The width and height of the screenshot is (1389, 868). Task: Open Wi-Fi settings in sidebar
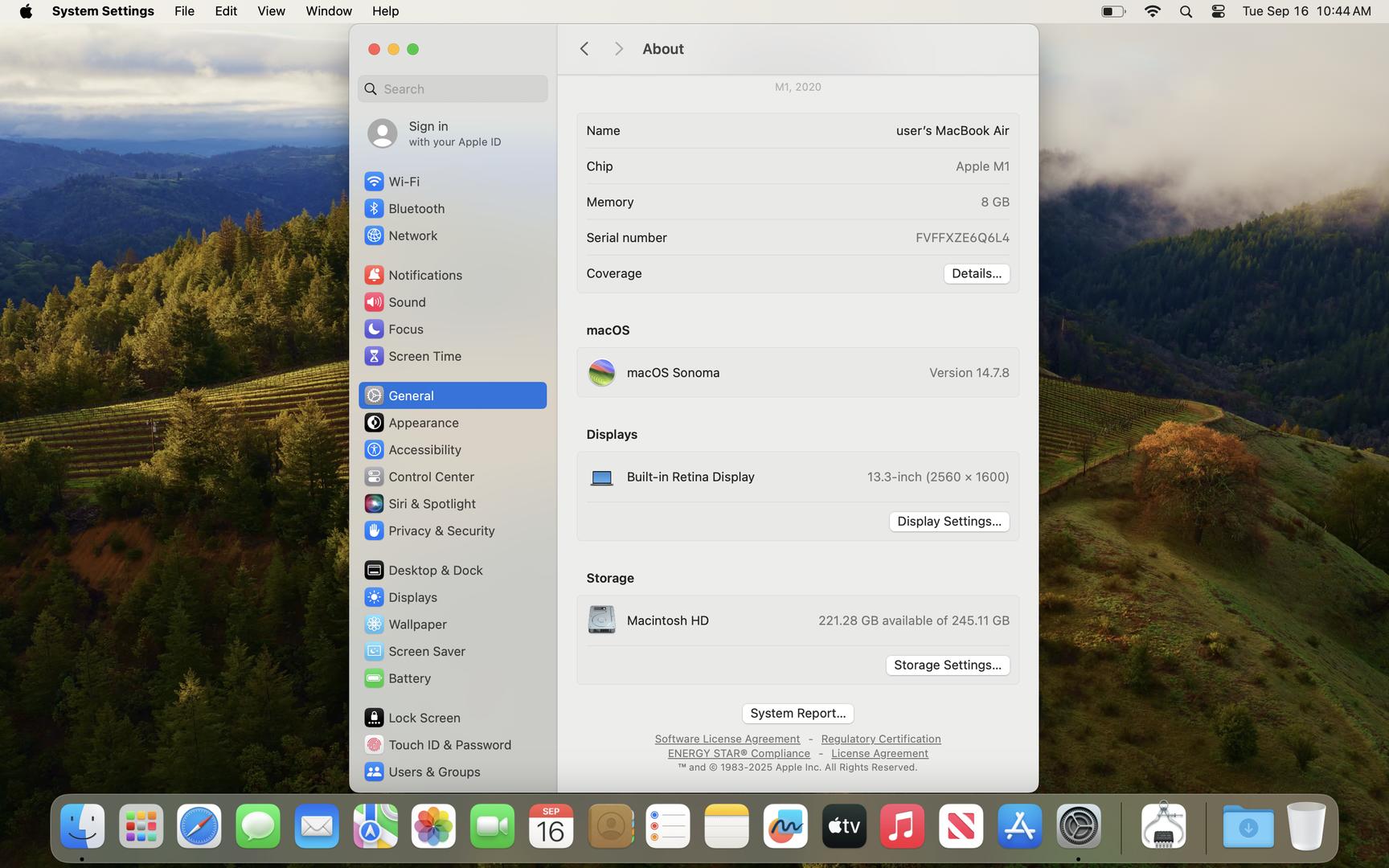coord(453,182)
